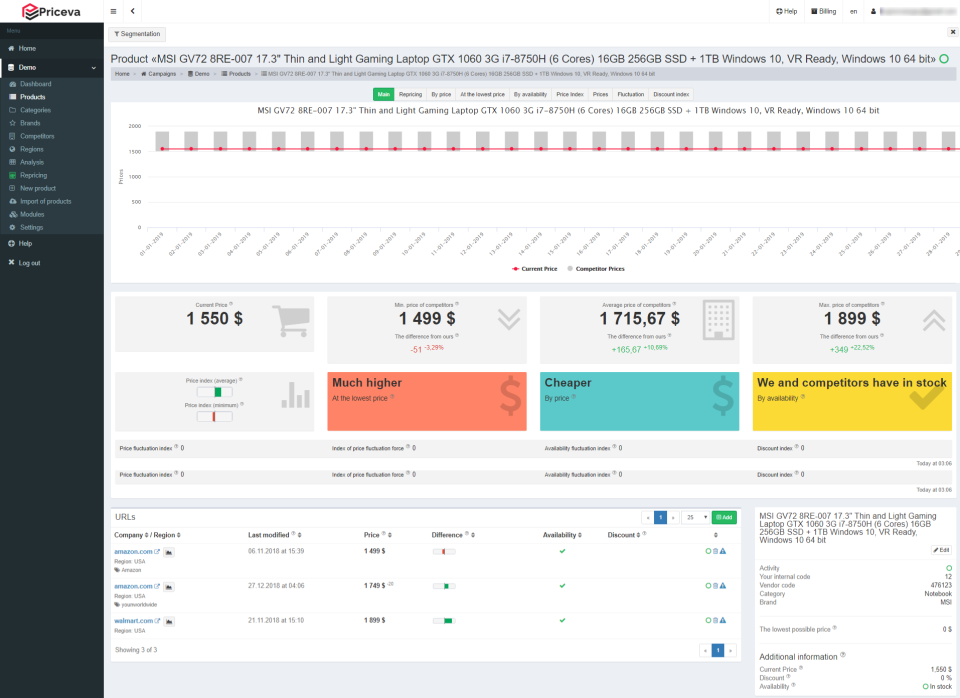This screenshot has height=698, width=960.
Task: Open external link icon next to walmart.com
Action: 158,621
